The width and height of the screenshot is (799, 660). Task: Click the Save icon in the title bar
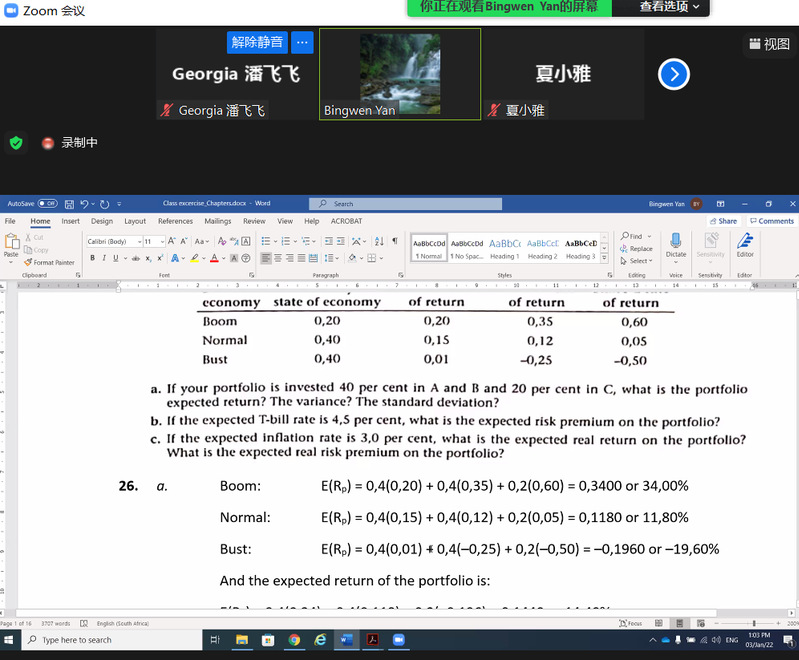pos(72,204)
